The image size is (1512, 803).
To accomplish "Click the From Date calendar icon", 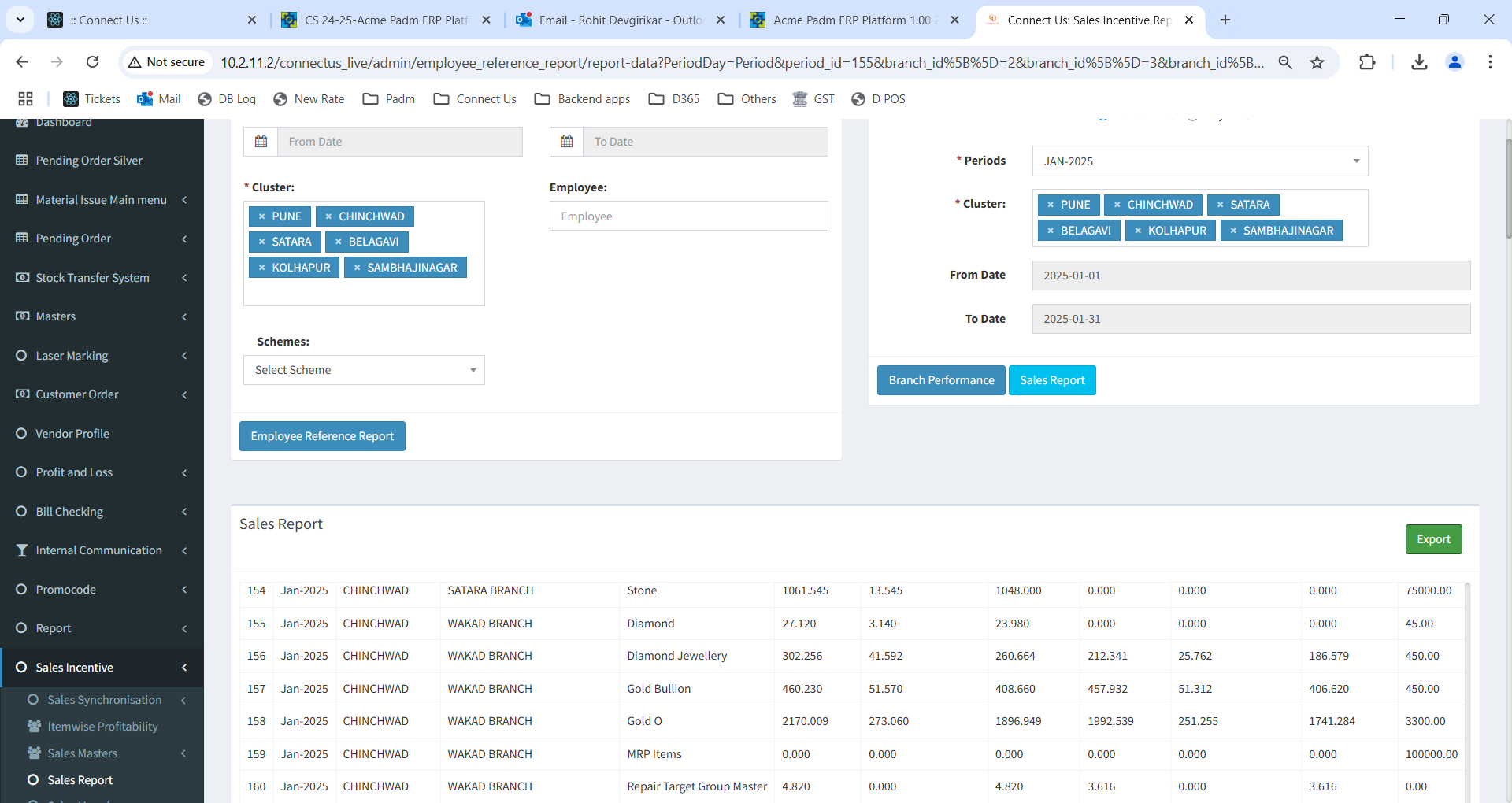I will point(261,142).
